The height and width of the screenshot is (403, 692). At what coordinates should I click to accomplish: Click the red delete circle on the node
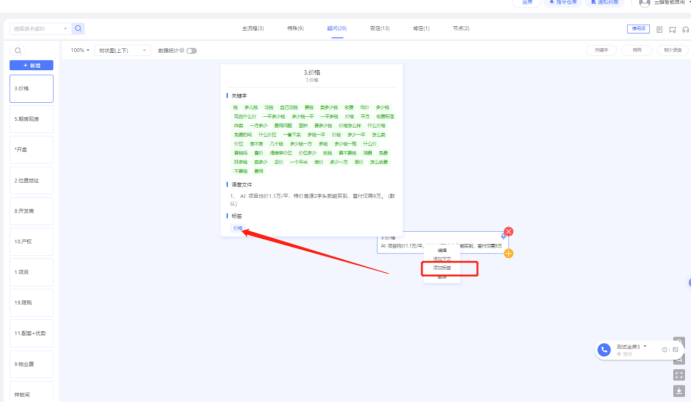508,232
